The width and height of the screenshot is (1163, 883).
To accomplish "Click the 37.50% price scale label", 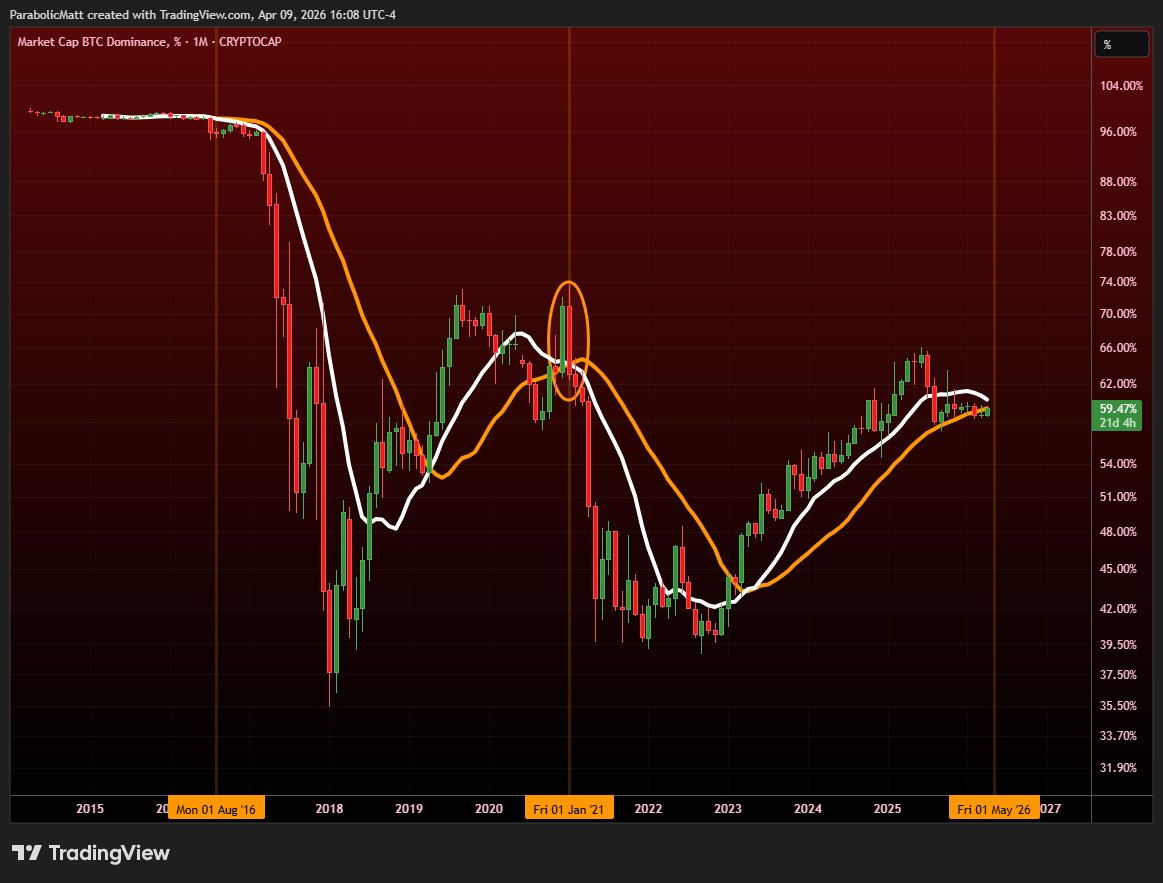I will [x=1118, y=675].
